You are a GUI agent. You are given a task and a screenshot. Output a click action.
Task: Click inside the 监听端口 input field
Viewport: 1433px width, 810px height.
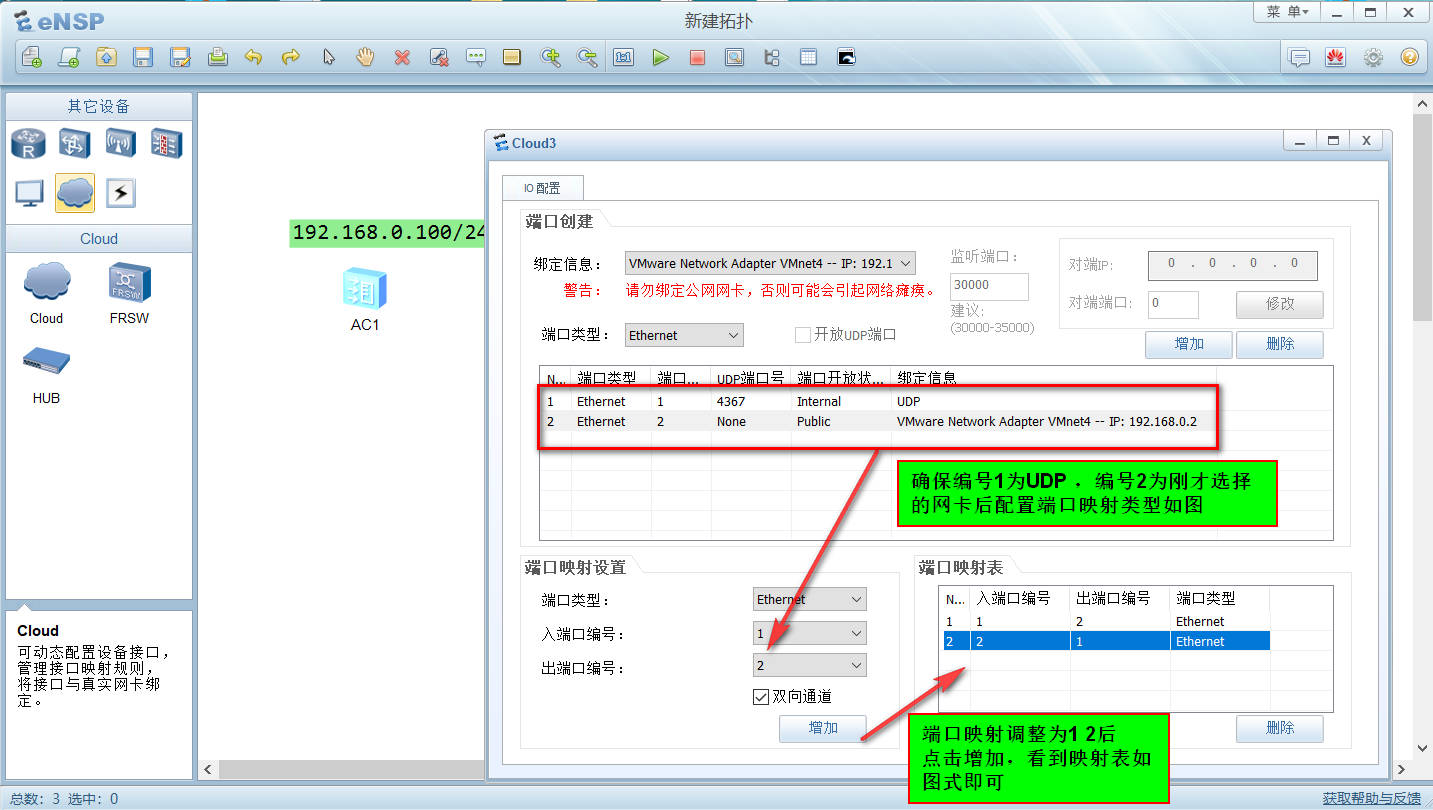(988, 286)
